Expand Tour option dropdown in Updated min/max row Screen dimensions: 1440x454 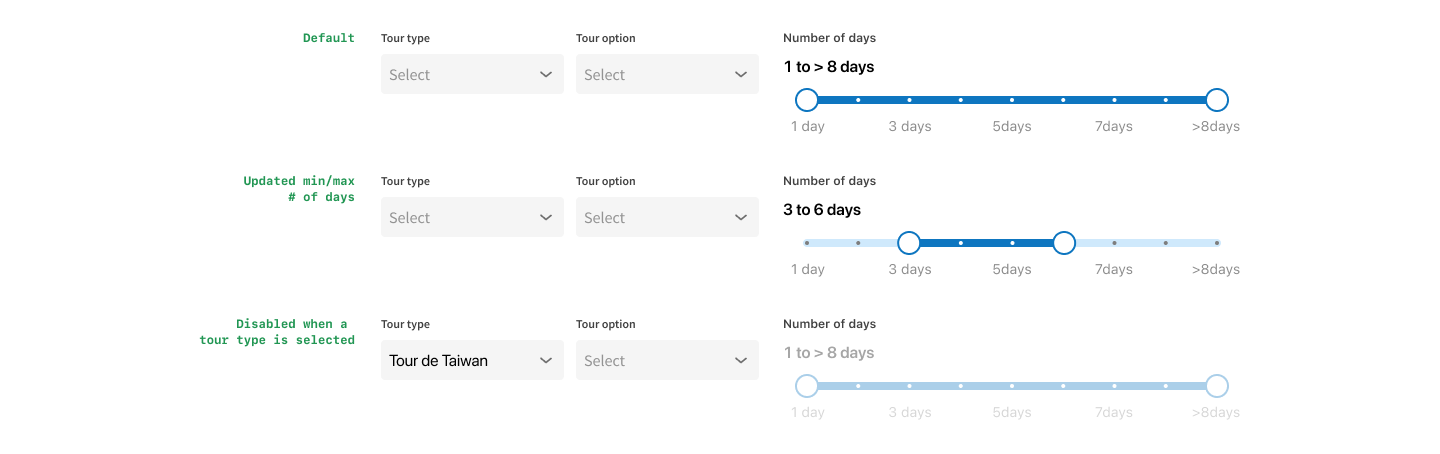(666, 218)
